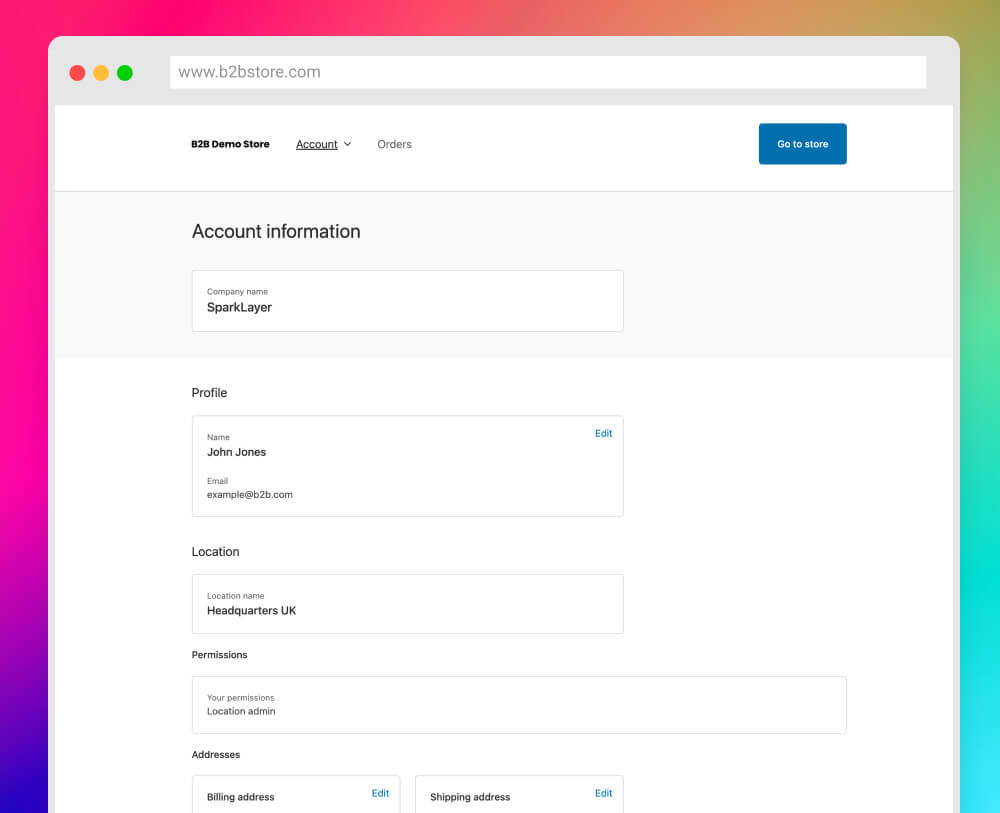This screenshot has width=1000, height=813.
Task: Click the Billing address card title
Action: click(240, 797)
